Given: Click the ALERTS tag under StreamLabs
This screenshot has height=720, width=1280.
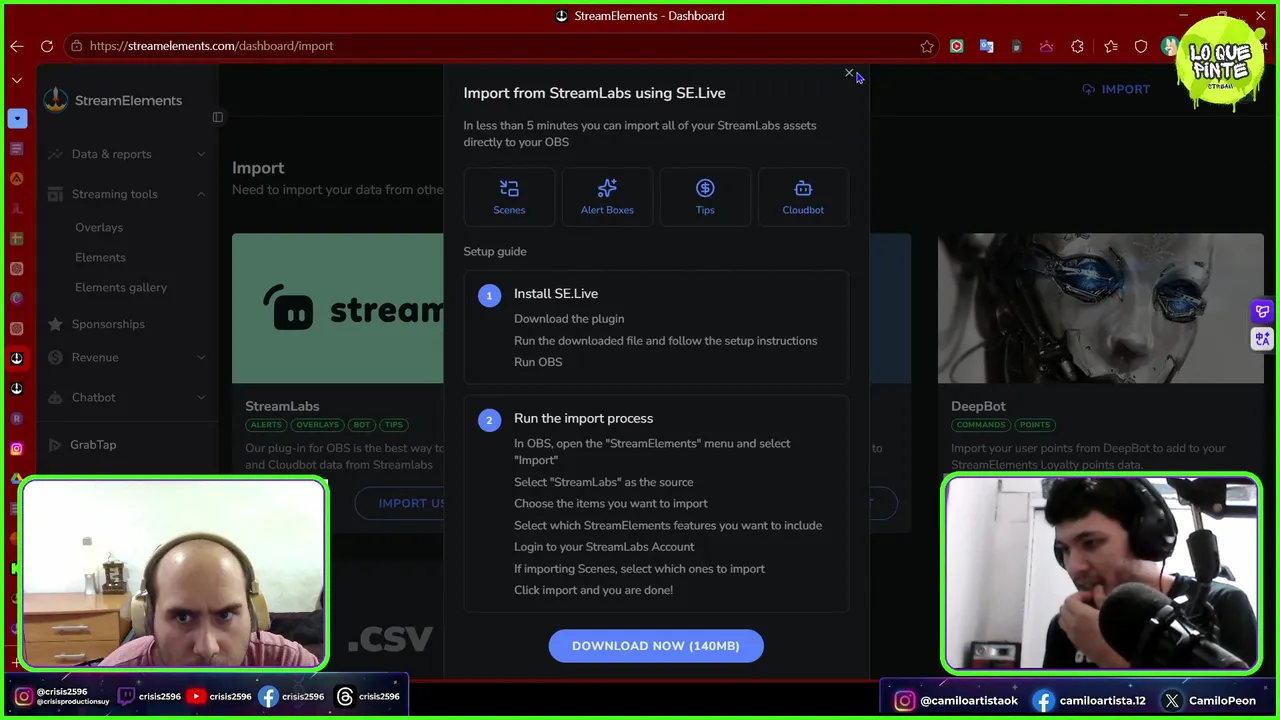Looking at the screenshot, I should pos(266,425).
